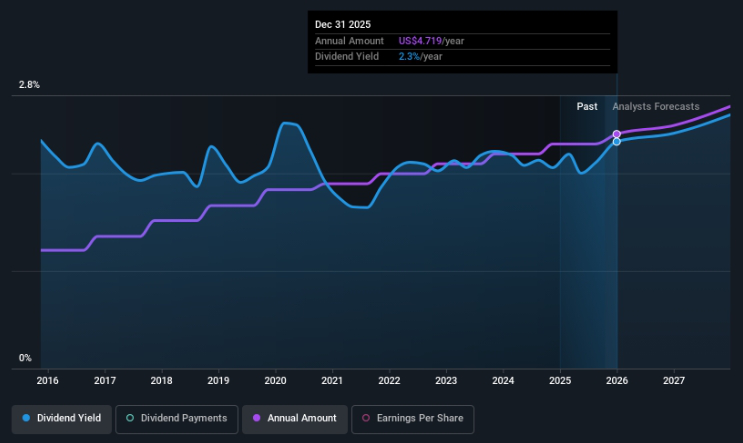
Task: Toggle the Dividend Yield legend series
Action: point(62,418)
